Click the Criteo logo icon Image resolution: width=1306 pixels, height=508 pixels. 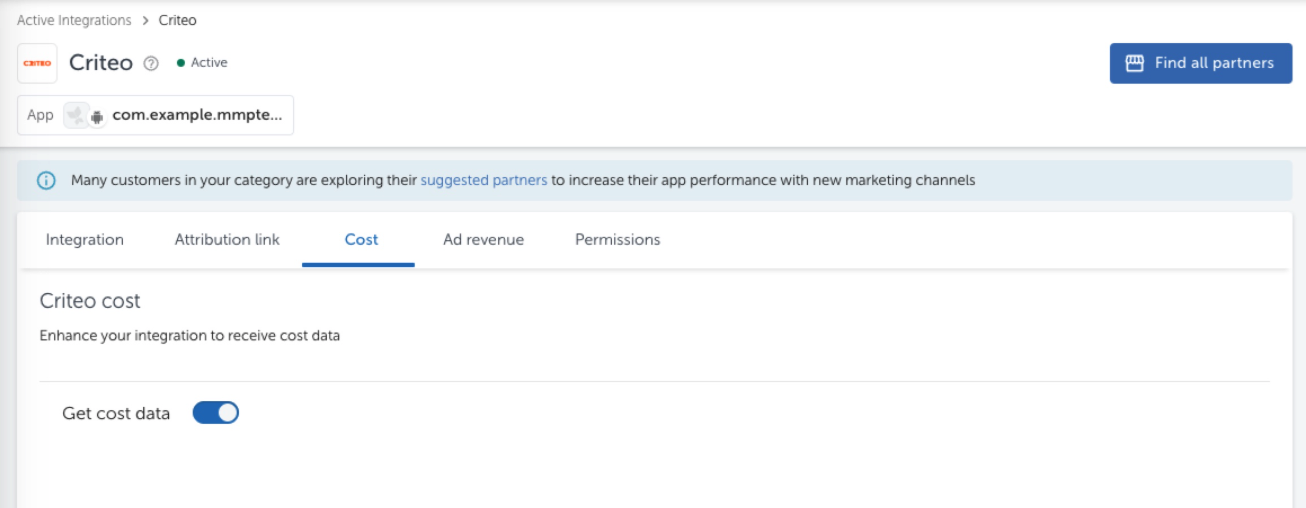point(37,63)
